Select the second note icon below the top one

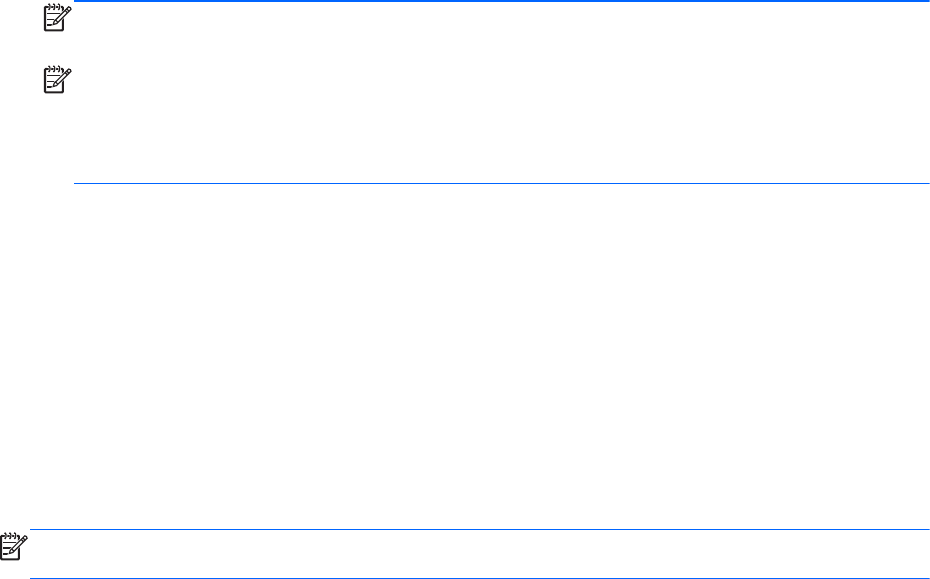coord(58,80)
